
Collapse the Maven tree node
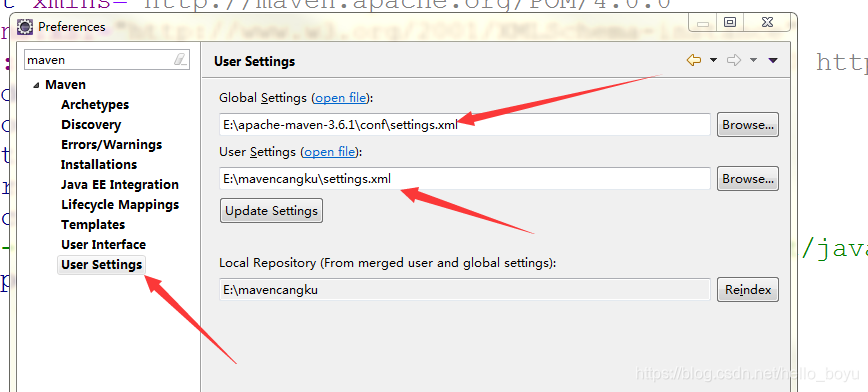(x=36, y=85)
